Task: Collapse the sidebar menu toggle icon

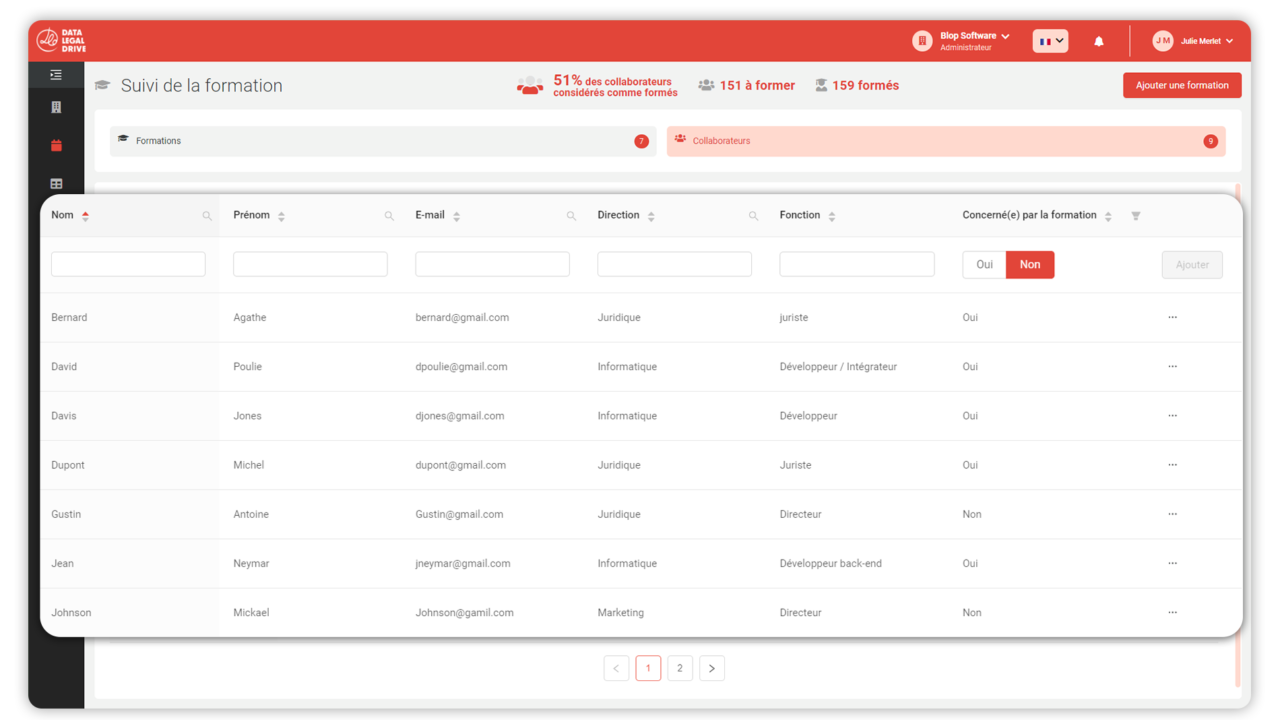Action: [x=56, y=75]
